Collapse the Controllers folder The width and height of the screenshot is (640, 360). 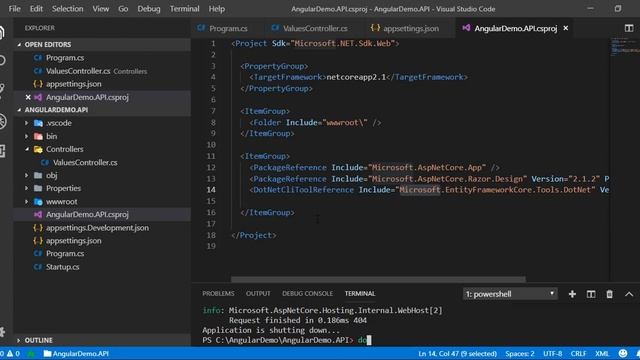(102, 149)
